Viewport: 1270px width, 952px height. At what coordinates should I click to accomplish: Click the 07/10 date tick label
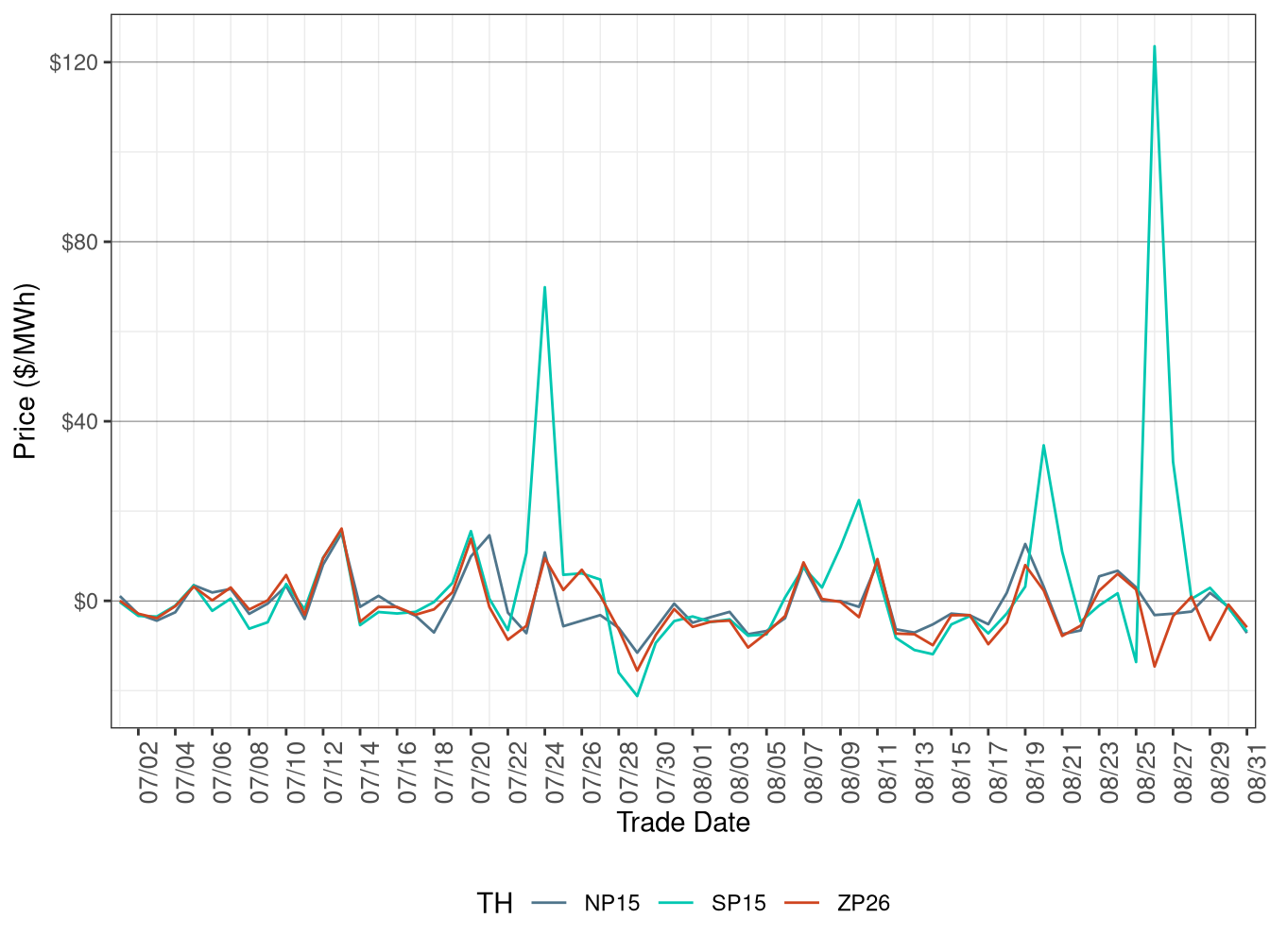pyautogui.click(x=296, y=772)
